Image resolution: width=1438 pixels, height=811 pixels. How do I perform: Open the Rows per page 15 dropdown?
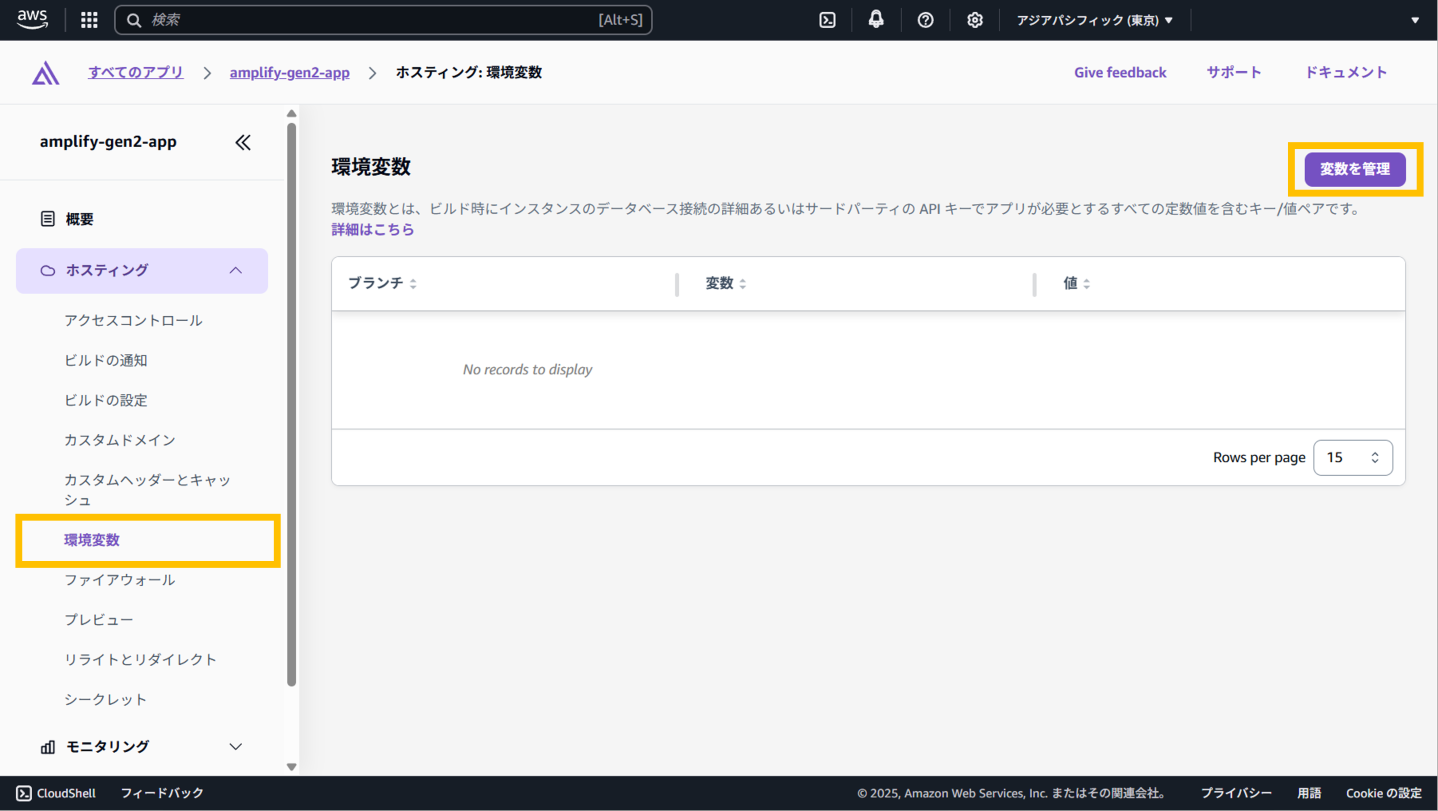(x=1353, y=457)
